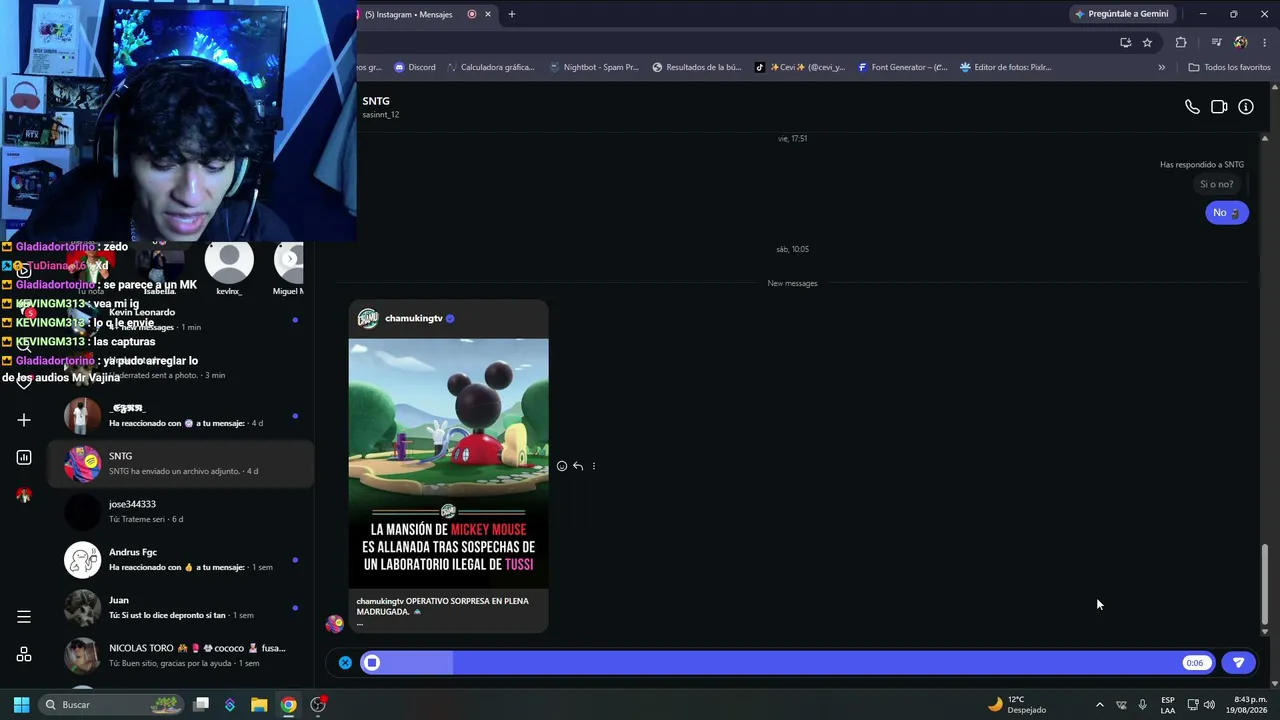The width and height of the screenshot is (1280, 720).
Task: Open the SNTG conversation in the list
Action: coord(180,463)
